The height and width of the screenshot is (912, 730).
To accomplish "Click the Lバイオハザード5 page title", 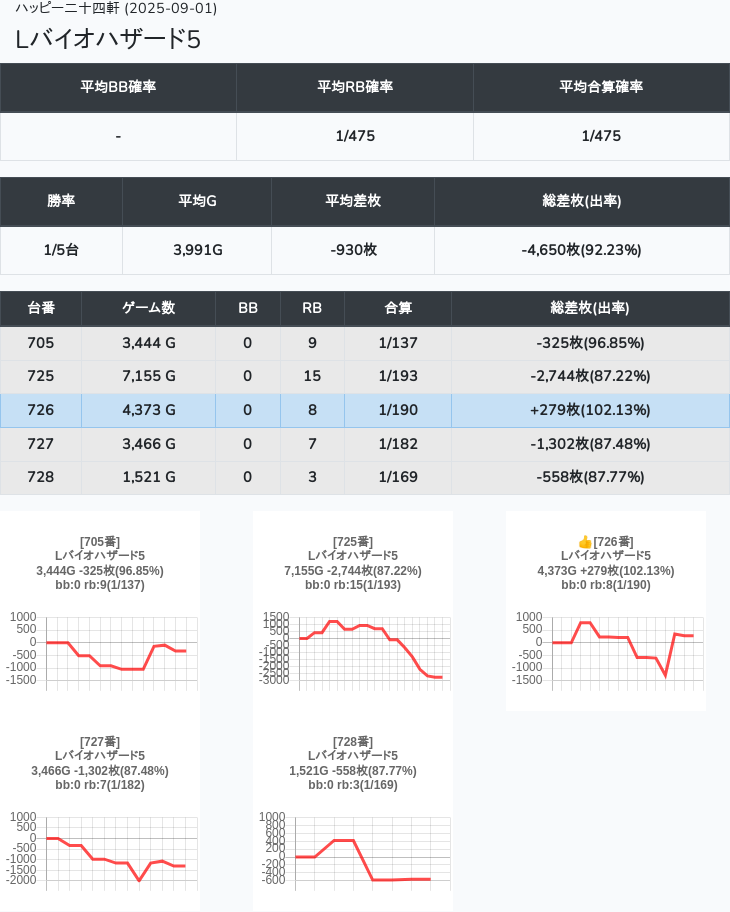I will pos(108,39).
